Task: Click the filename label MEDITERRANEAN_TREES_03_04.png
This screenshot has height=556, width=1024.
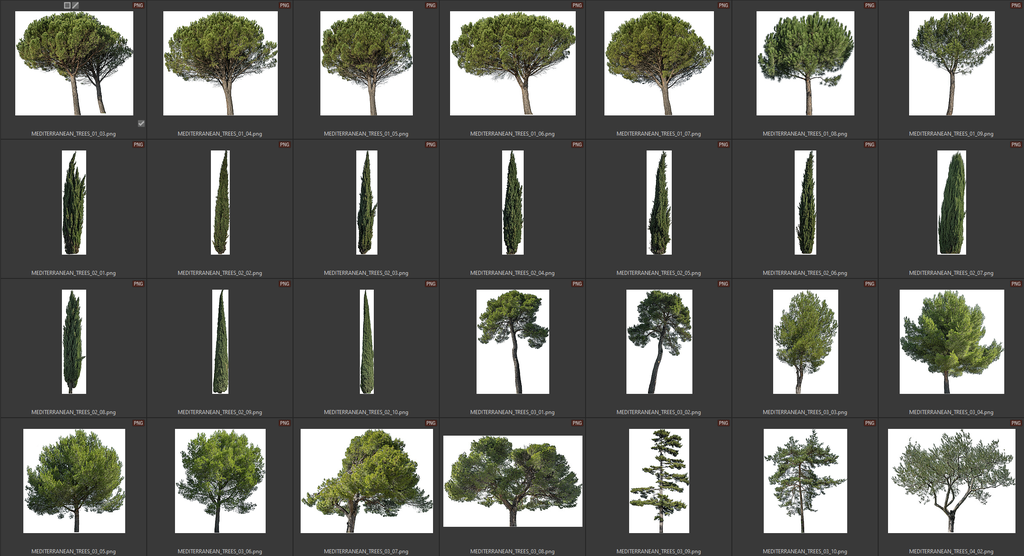Action: coord(951,411)
